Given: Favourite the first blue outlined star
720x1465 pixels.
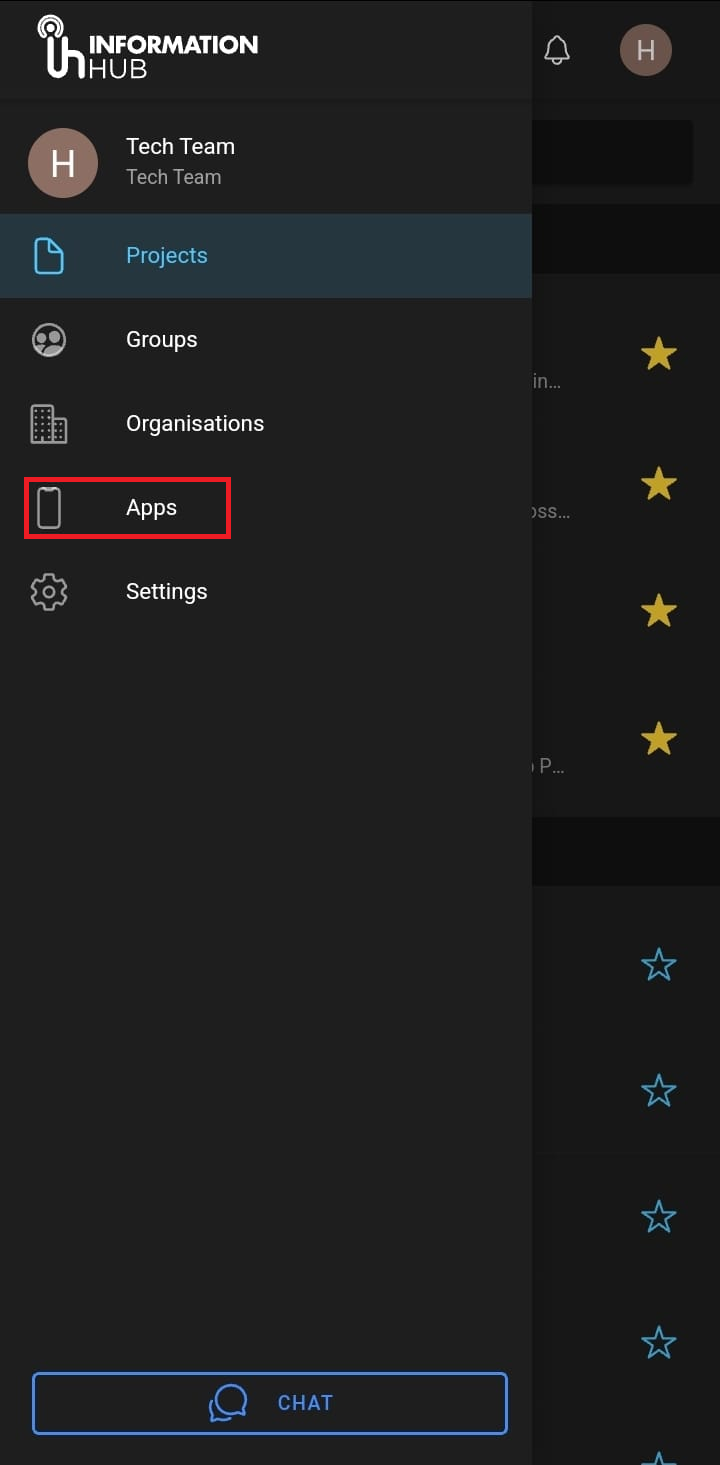Looking at the screenshot, I should pos(658,965).
